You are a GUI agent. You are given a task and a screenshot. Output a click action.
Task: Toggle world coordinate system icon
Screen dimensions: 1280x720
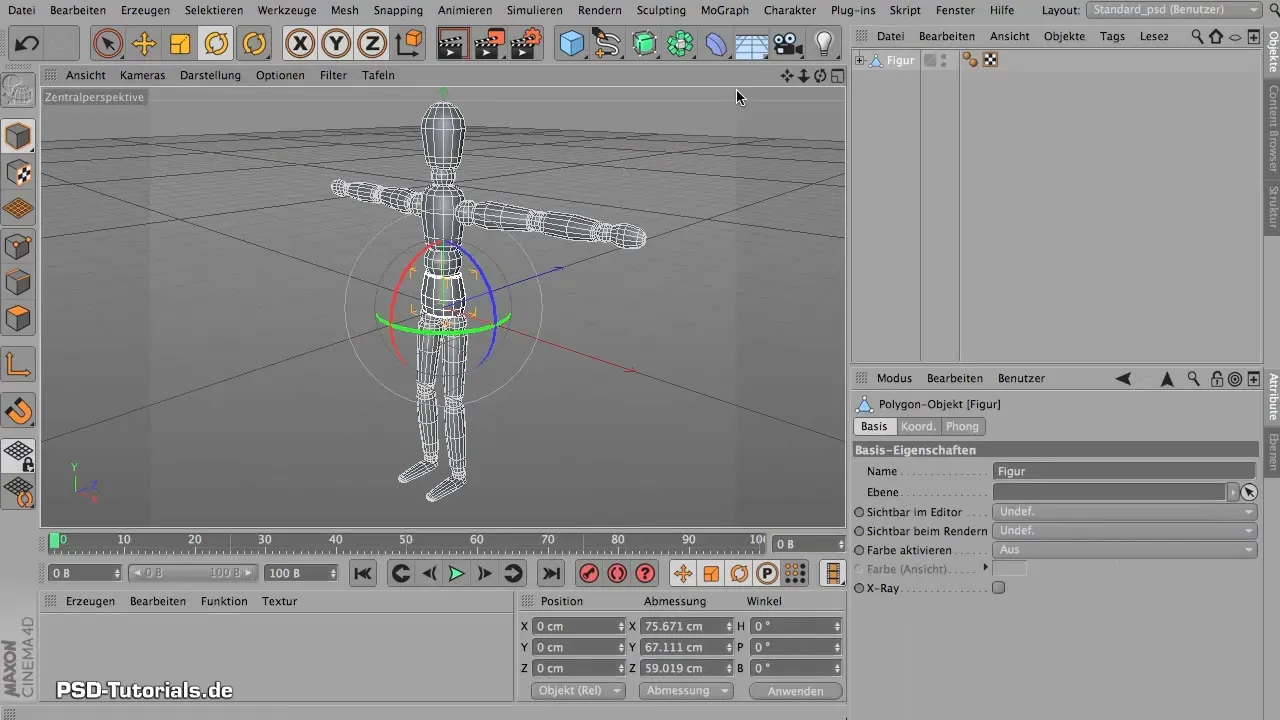tap(409, 43)
